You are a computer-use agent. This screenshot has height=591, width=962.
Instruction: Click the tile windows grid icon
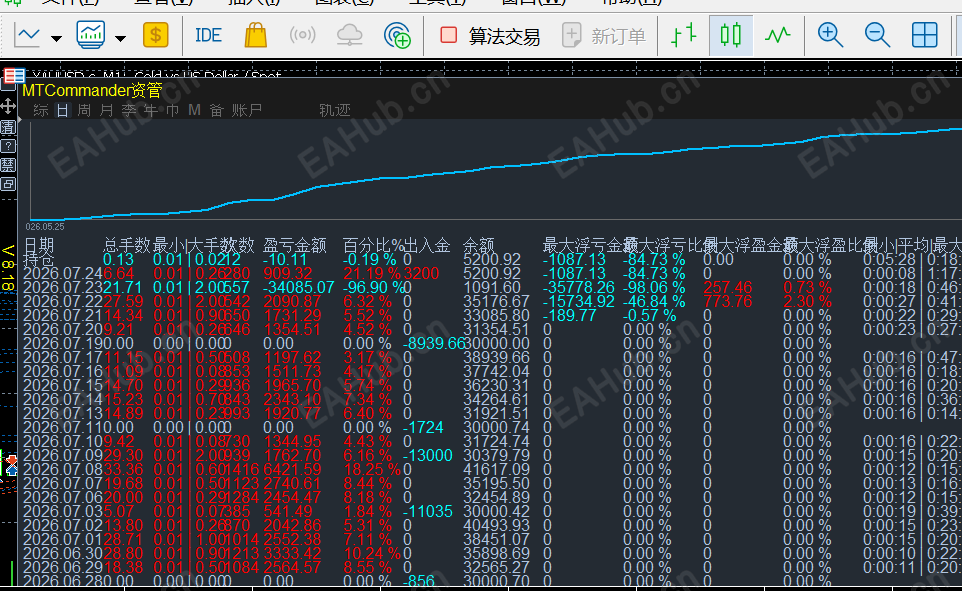925,35
